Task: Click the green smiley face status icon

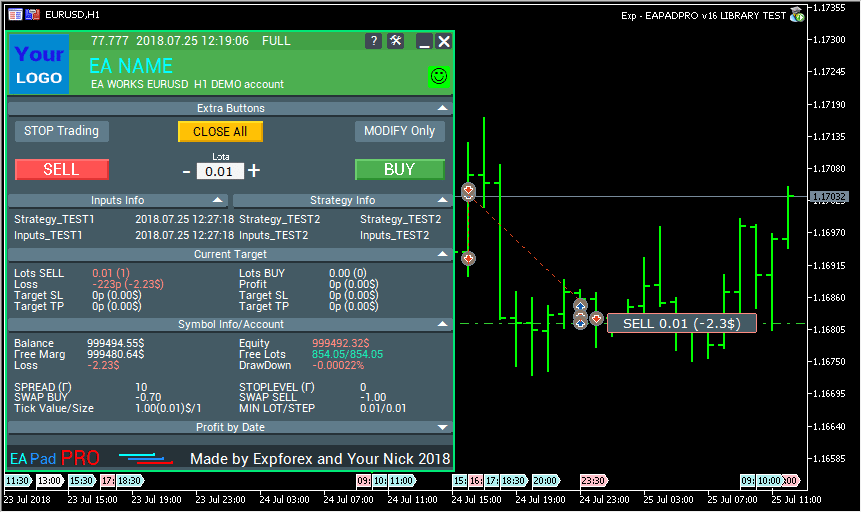Action: click(438, 76)
